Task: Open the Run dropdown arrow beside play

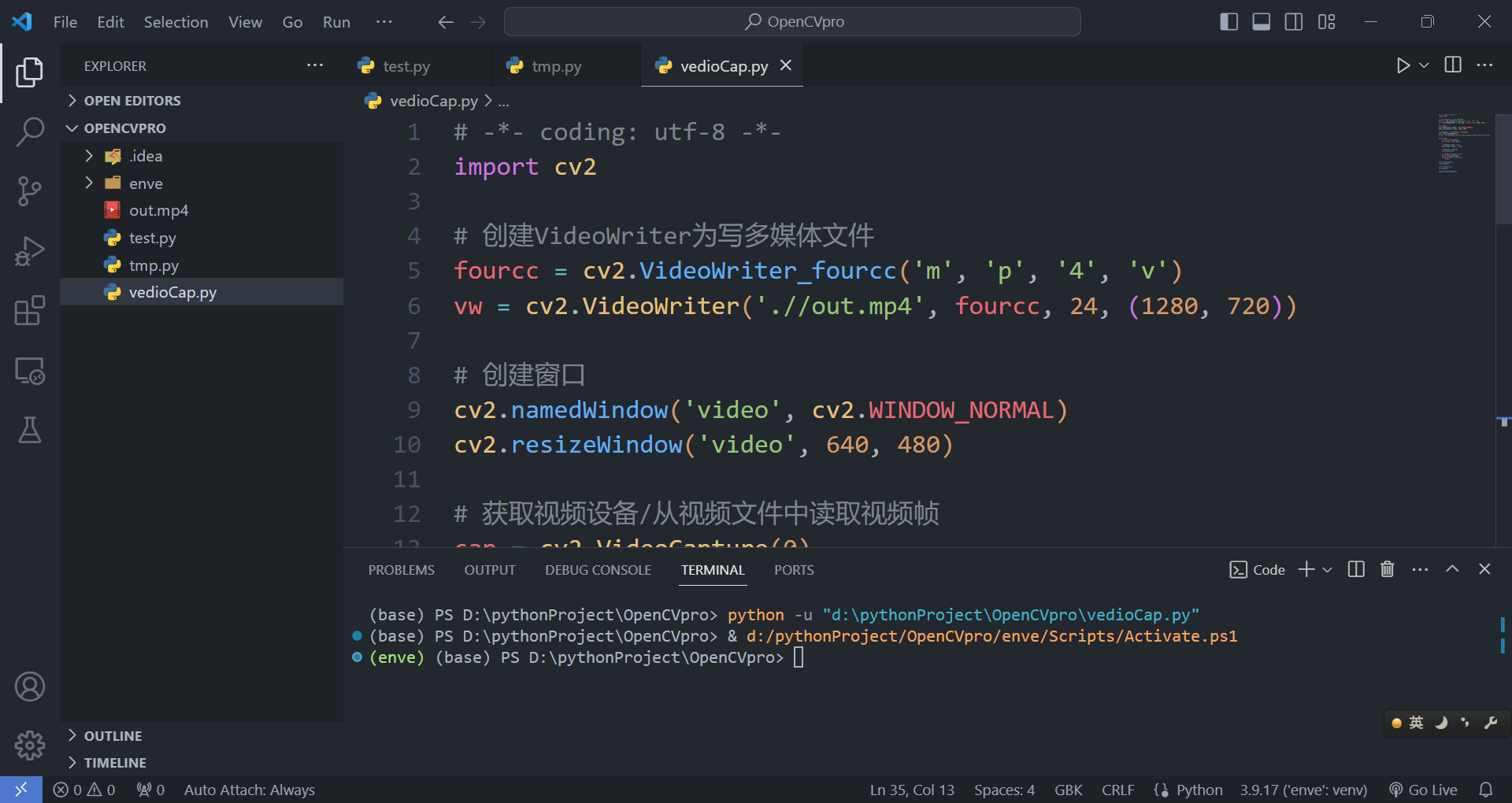Action: tap(1424, 65)
